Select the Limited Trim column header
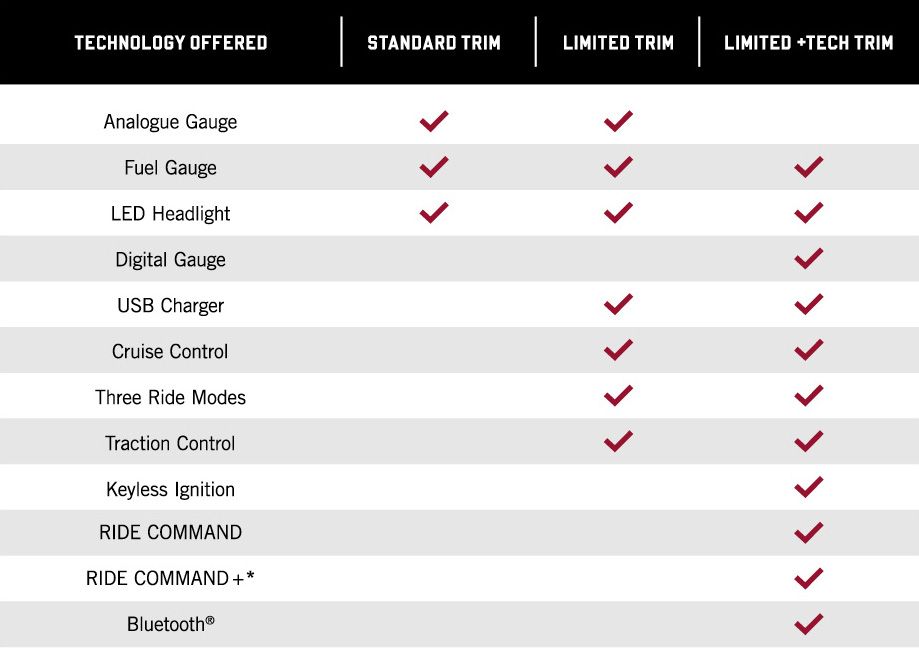919x657 pixels. point(618,43)
